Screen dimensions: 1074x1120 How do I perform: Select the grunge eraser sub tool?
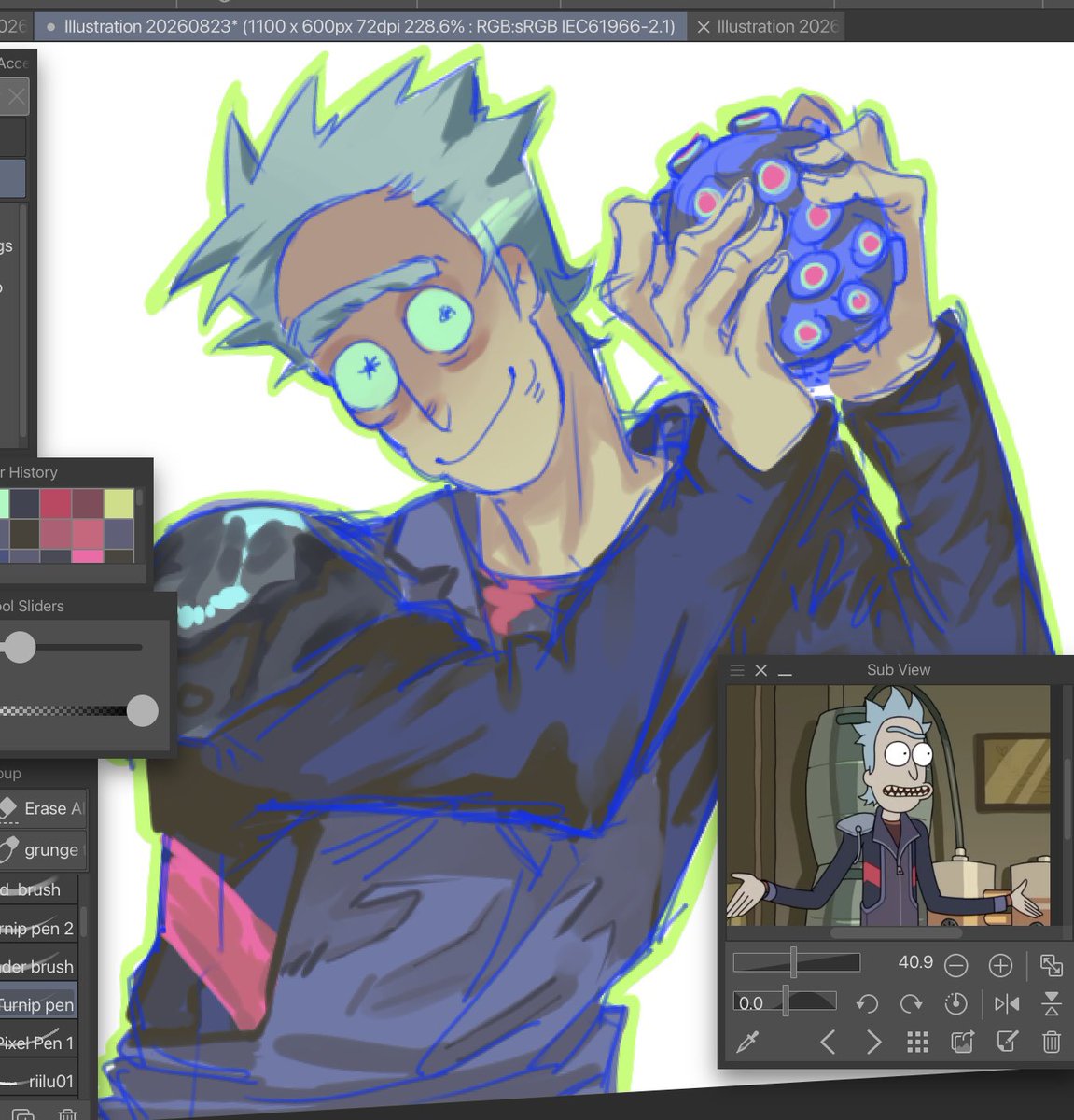(x=43, y=849)
